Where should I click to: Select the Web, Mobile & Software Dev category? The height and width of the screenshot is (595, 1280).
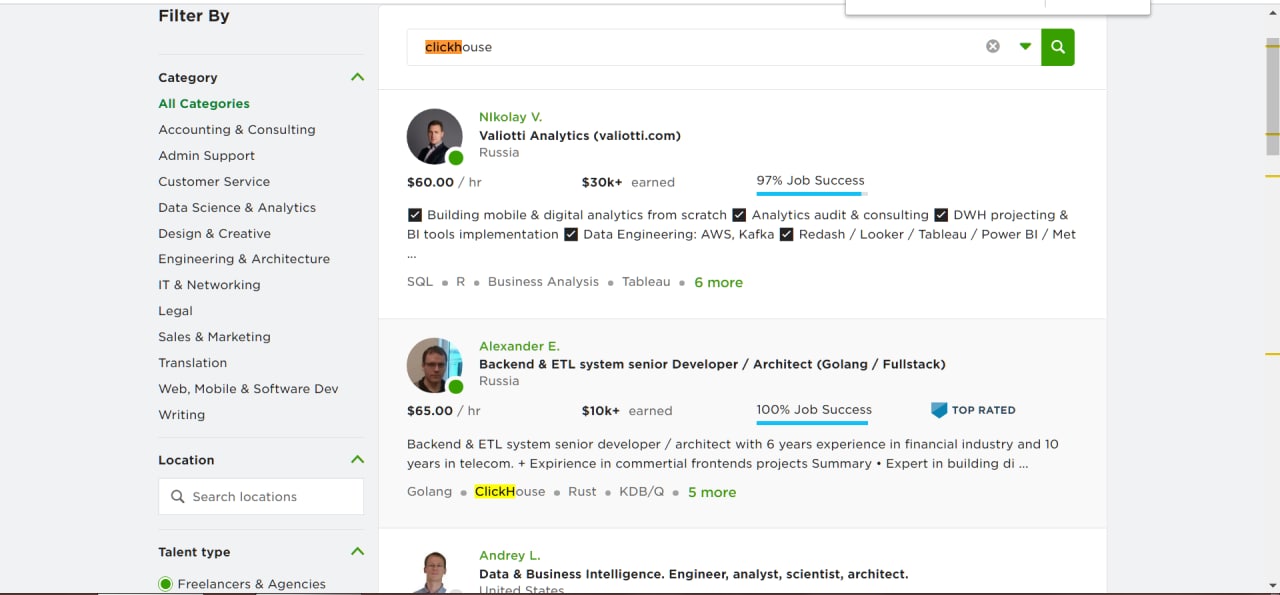248,389
